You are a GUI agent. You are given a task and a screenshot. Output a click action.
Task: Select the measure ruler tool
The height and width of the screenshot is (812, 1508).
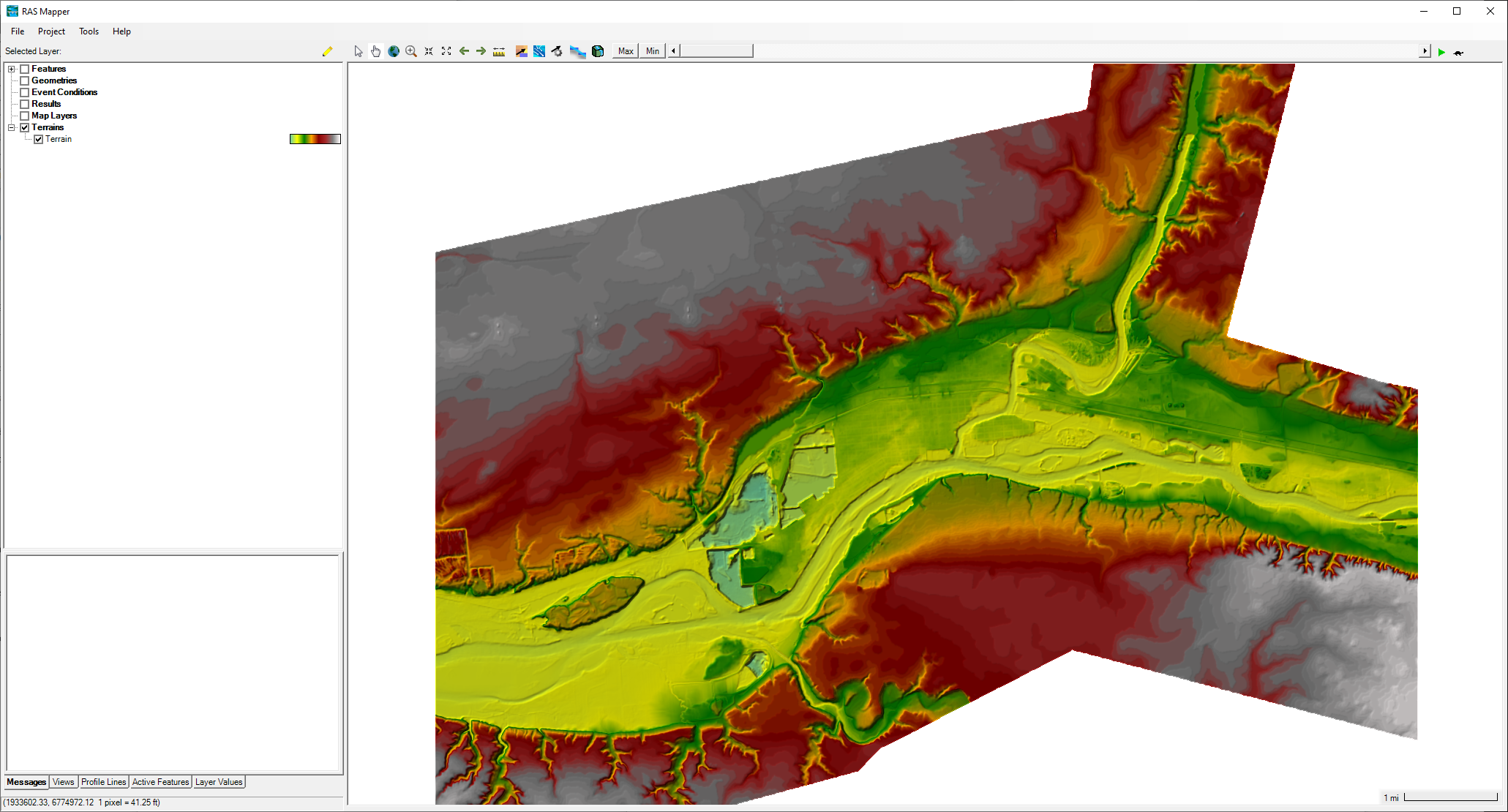(499, 51)
